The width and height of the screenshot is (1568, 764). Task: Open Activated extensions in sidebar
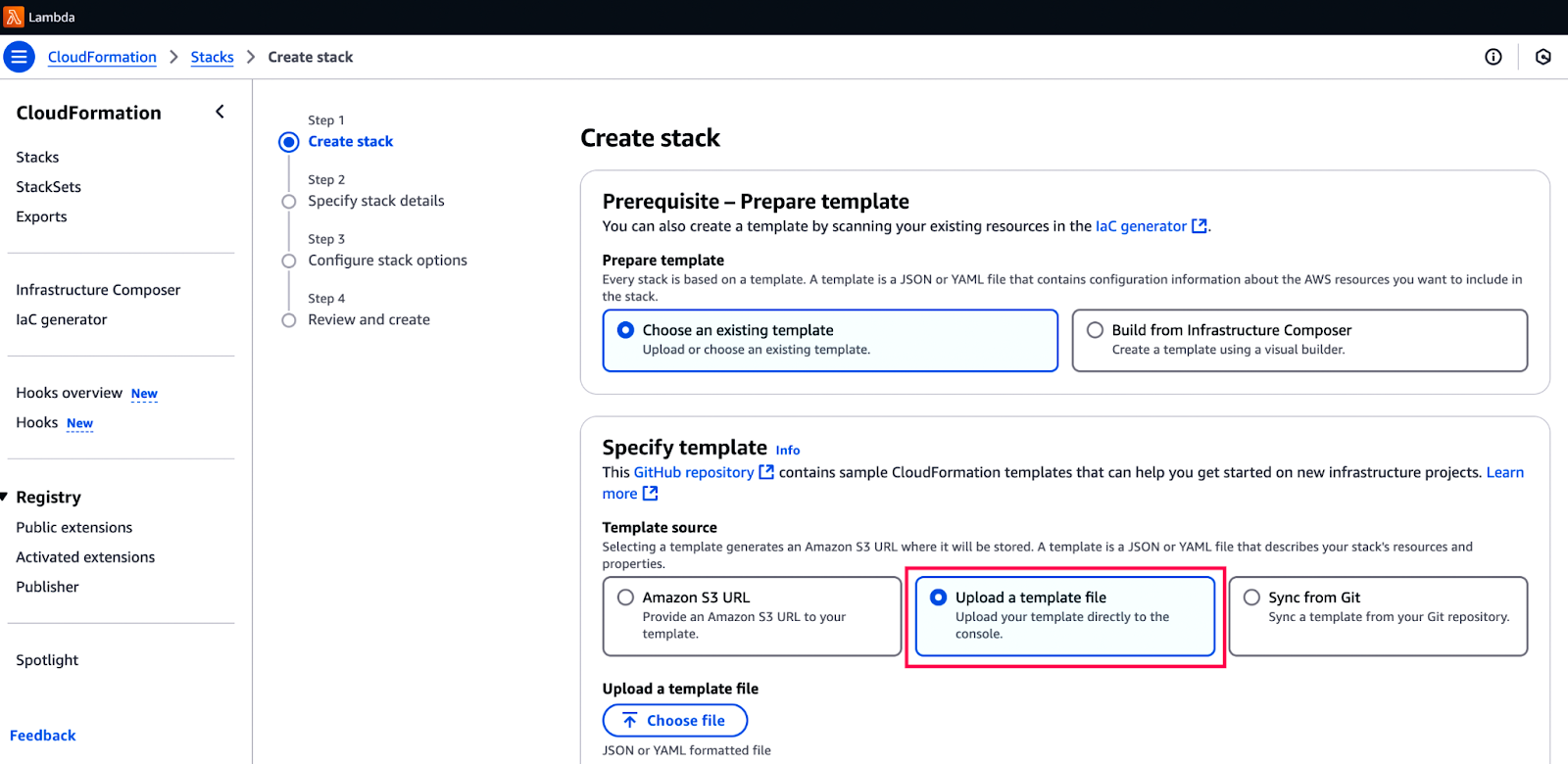[x=85, y=557]
